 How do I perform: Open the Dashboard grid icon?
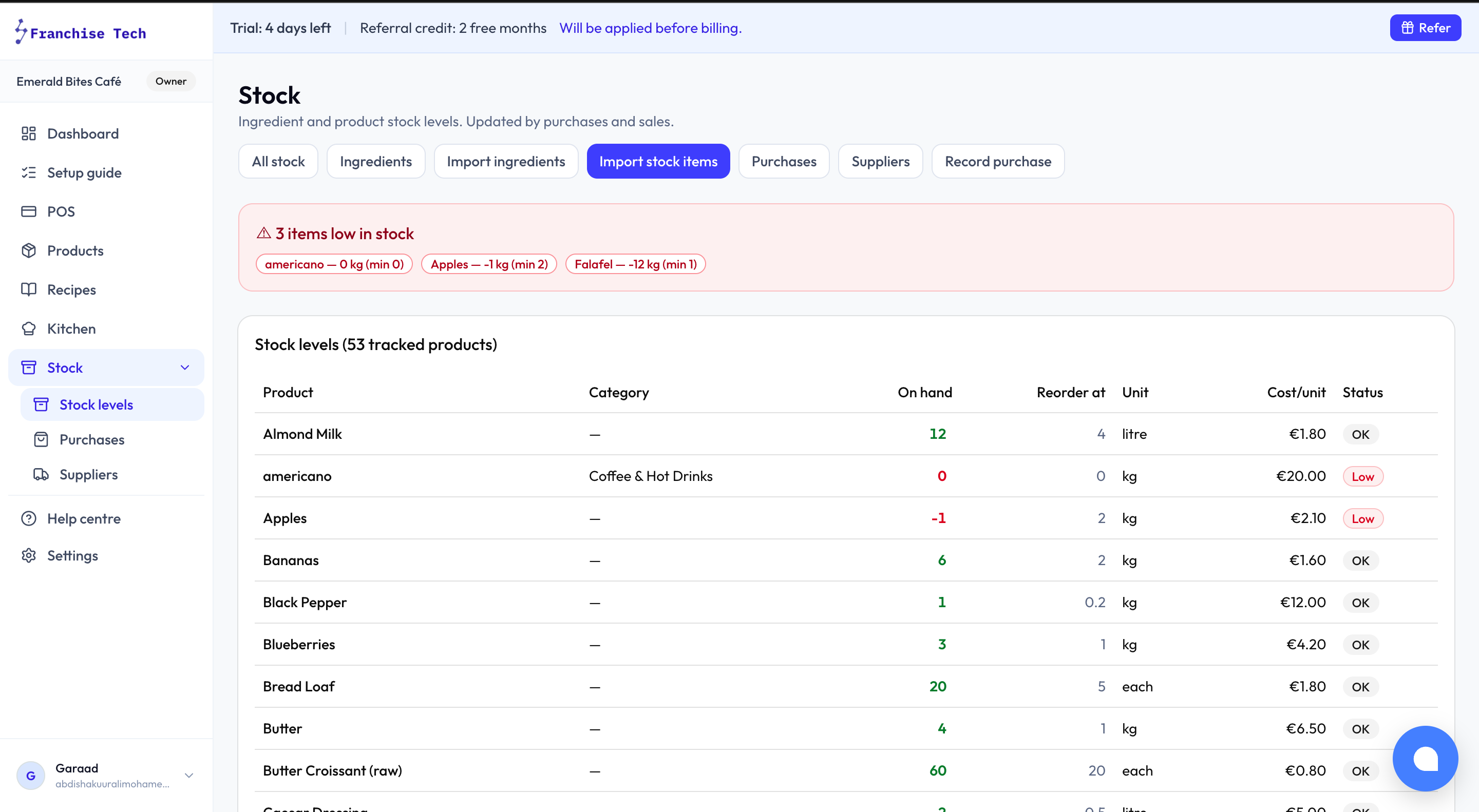tap(29, 133)
